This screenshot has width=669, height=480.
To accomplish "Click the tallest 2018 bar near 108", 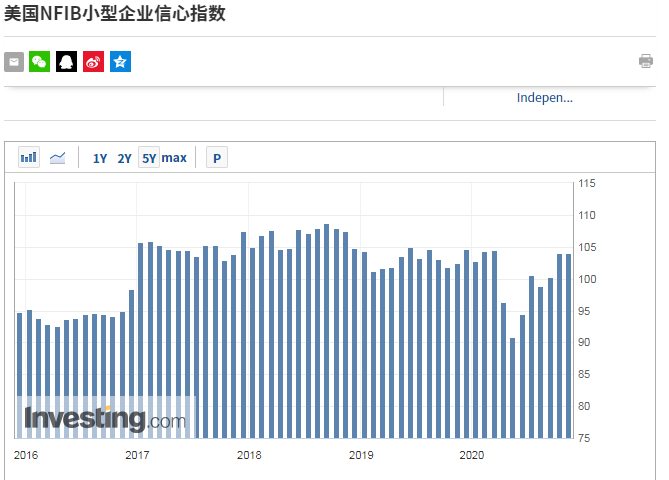I will (x=326, y=331).
